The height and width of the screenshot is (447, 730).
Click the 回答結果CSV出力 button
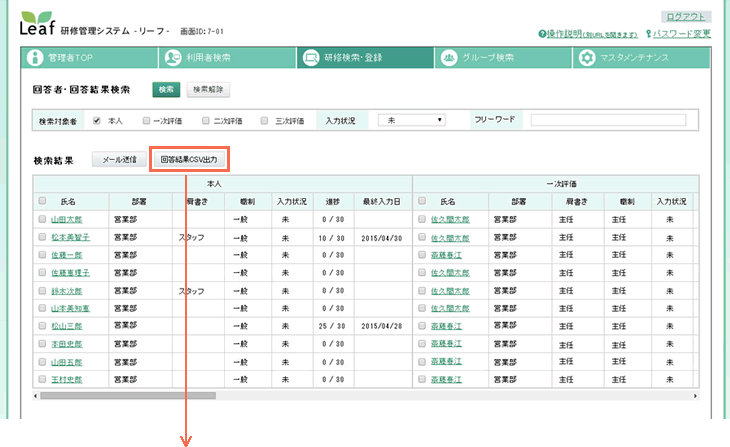tap(189, 160)
